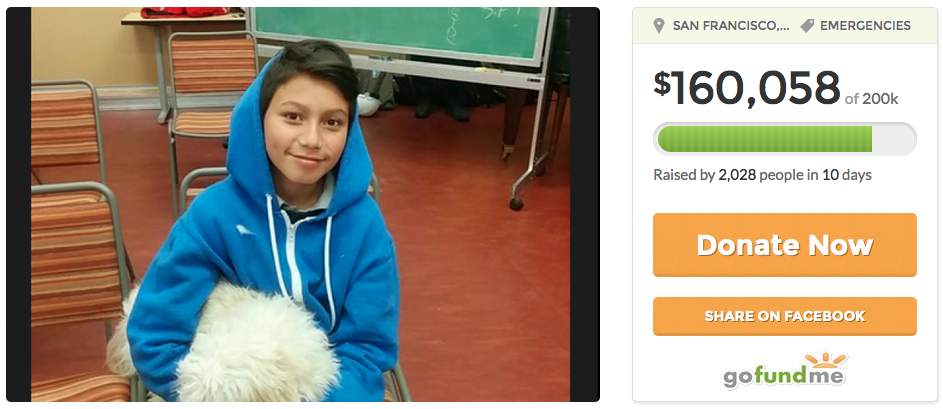Click the $160,058 raised amount

[x=747, y=88]
